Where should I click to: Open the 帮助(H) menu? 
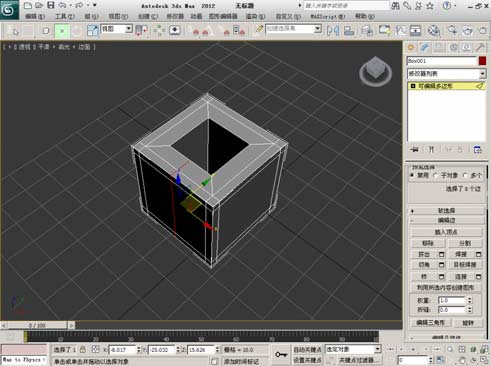(x=365, y=16)
